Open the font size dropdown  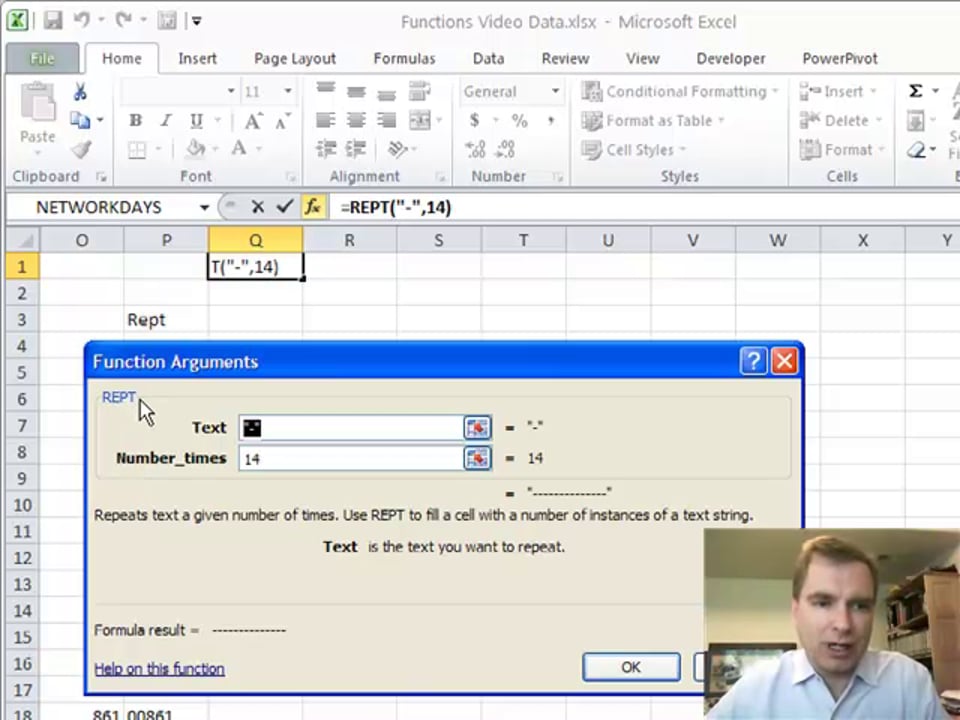click(x=287, y=91)
